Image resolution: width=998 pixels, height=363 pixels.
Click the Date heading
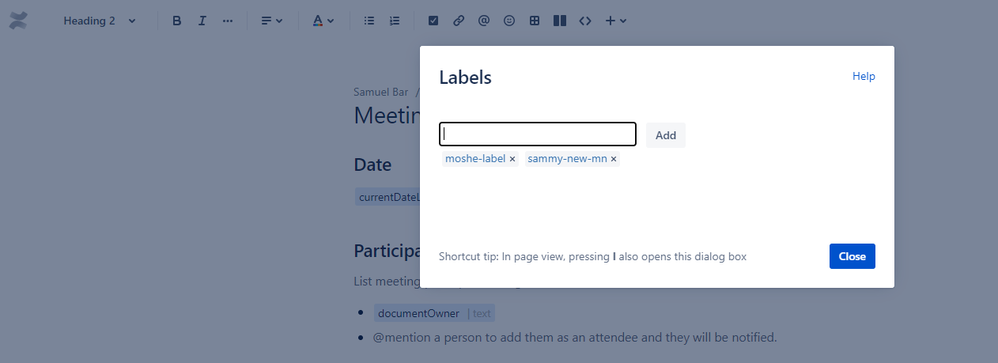click(372, 165)
